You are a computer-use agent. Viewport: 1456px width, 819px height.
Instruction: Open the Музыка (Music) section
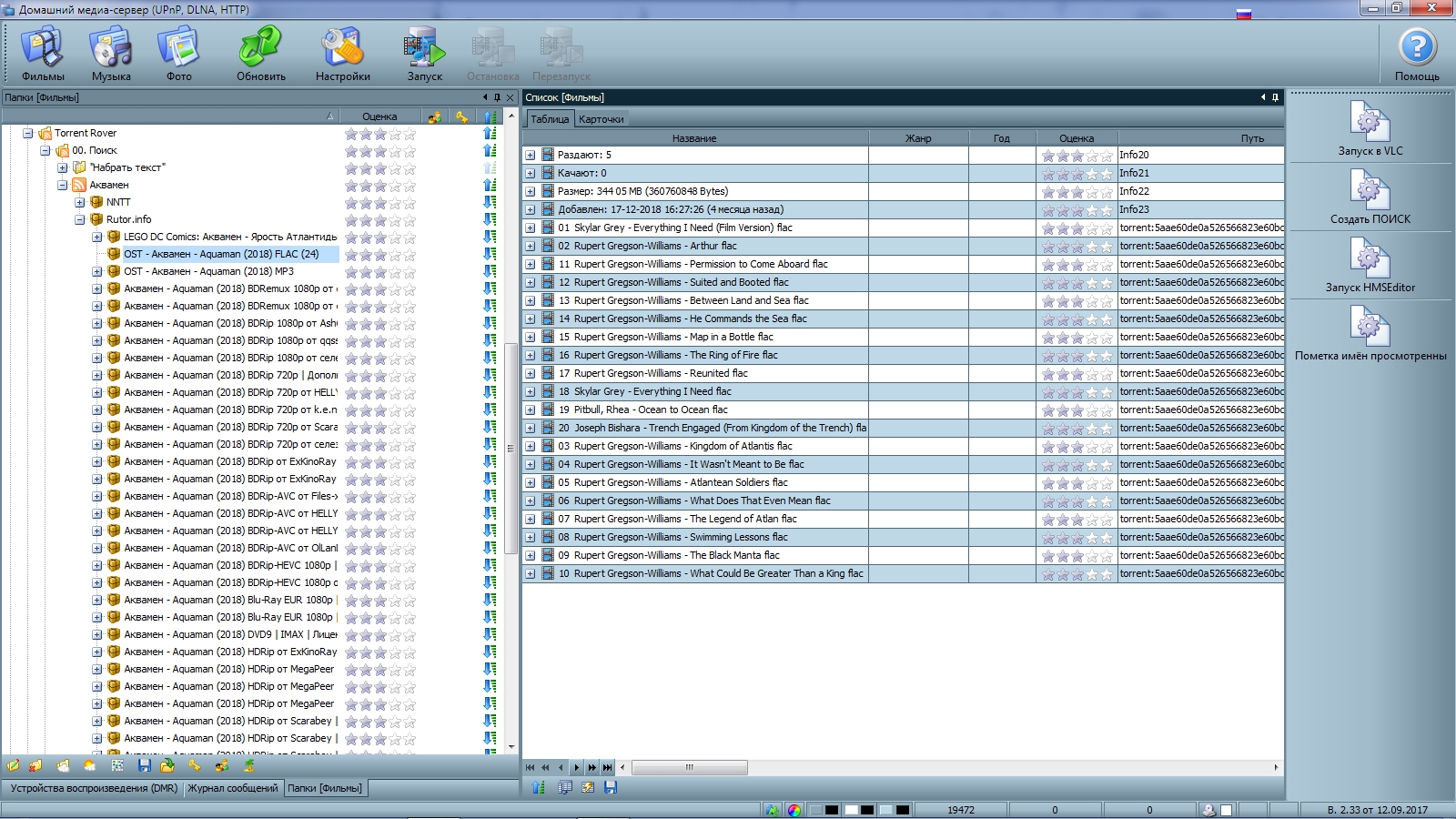coord(111,55)
